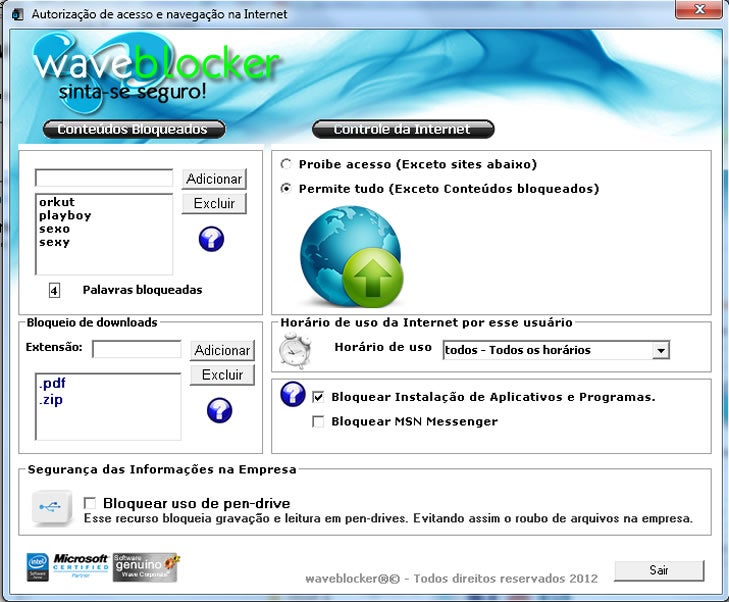The image size is (729, 602).
Task: Click the help icon in download blocking section
Action: [219, 410]
